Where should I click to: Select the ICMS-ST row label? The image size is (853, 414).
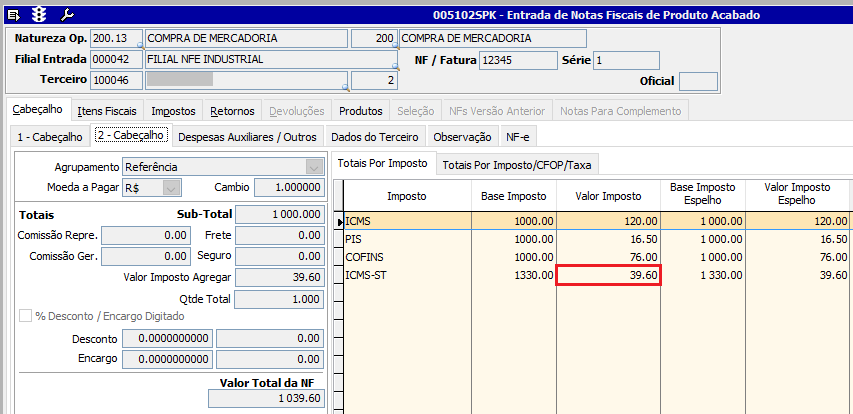pos(366,275)
